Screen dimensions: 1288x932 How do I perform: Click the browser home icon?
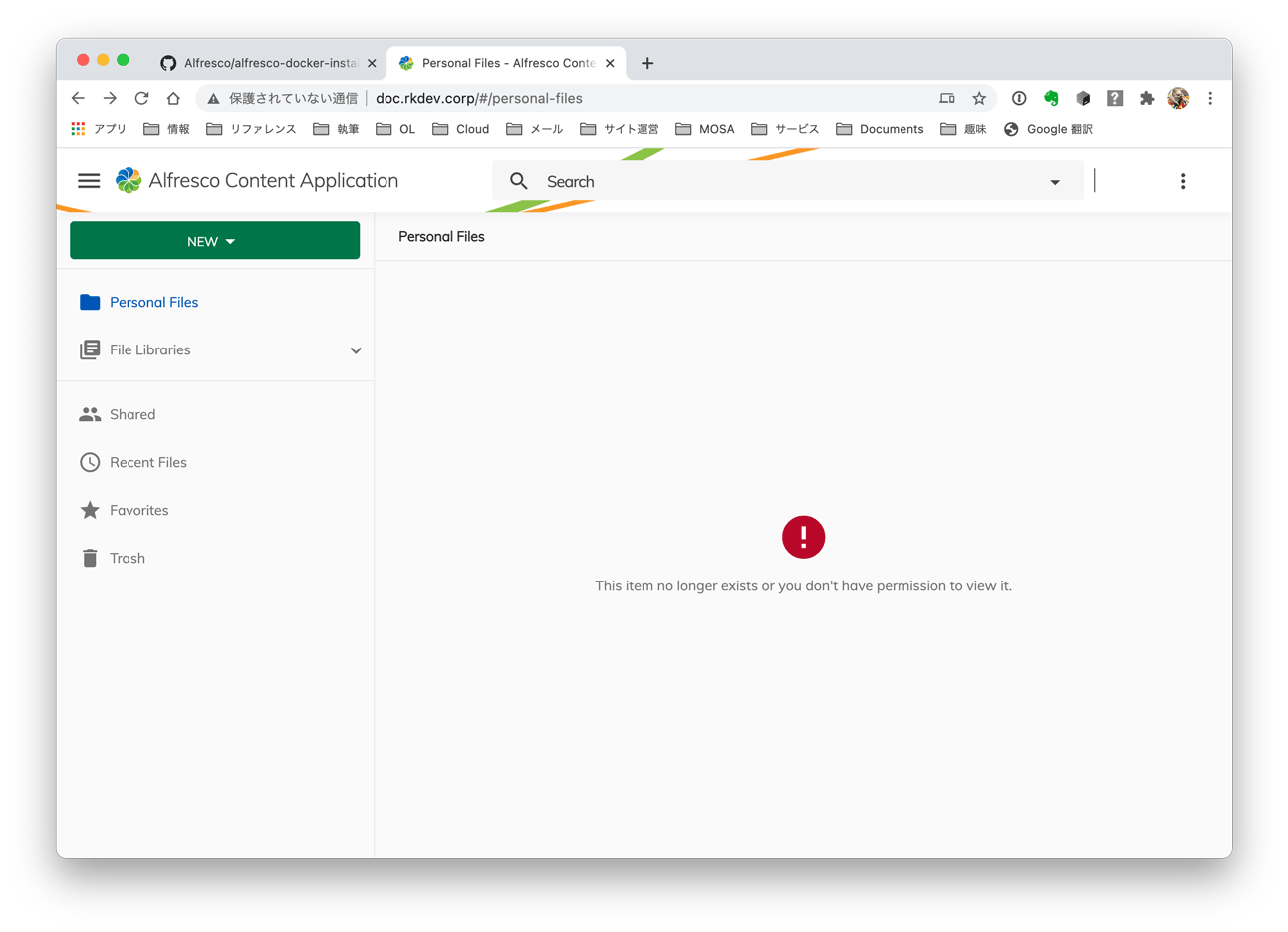(173, 98)
